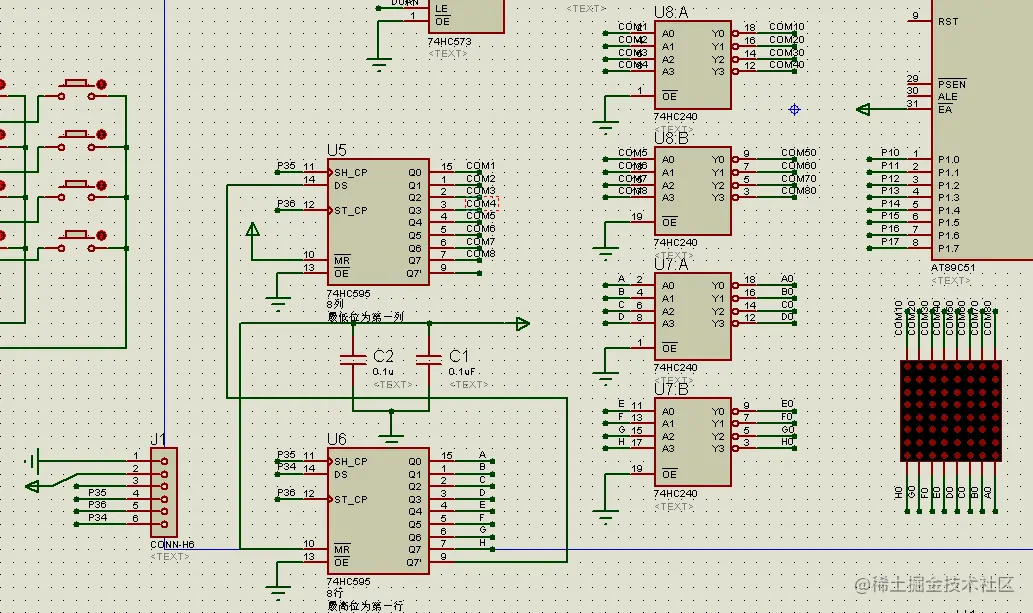Screen dimensions: 1033x613
Task: Click the U6 reference designator text
Action: click(337, 439)
